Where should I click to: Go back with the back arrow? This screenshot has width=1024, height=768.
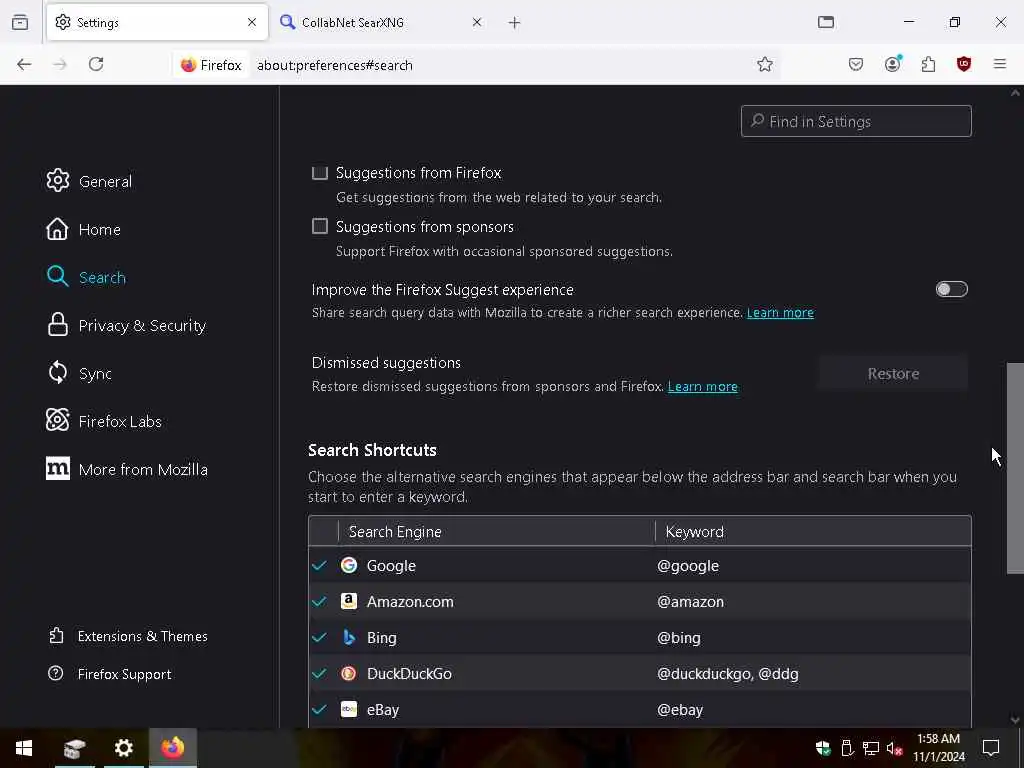tap(24, 64)
